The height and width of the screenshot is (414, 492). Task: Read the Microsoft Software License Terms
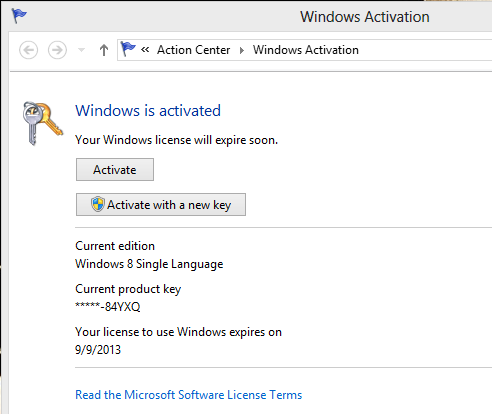[189, 395]
